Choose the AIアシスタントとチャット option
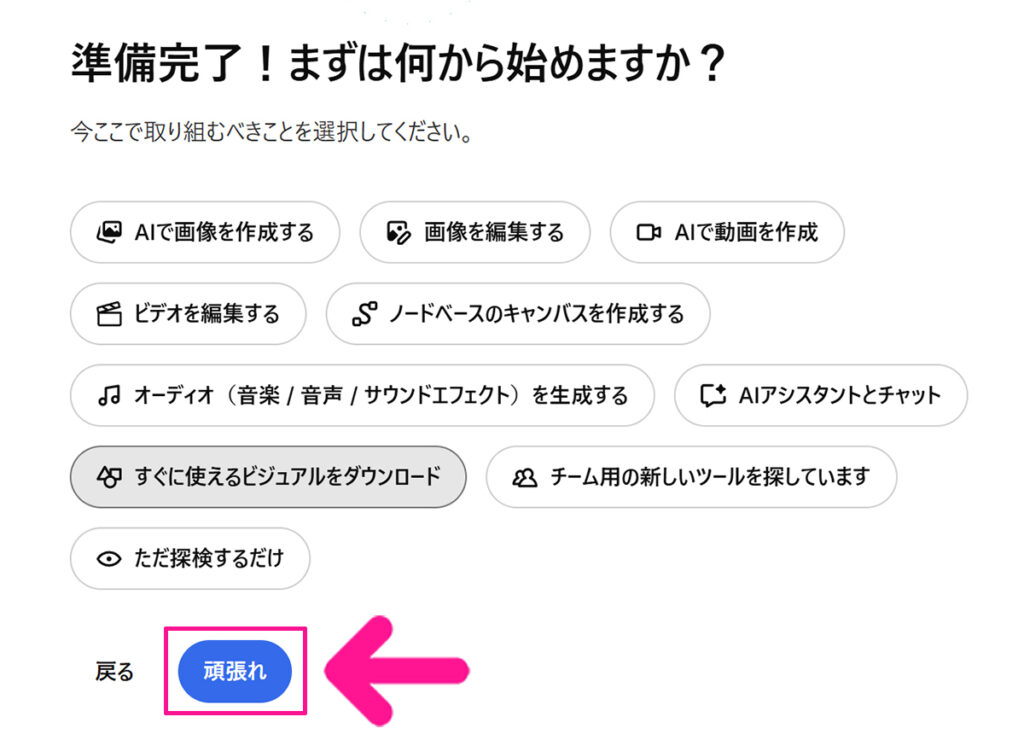 821,395
